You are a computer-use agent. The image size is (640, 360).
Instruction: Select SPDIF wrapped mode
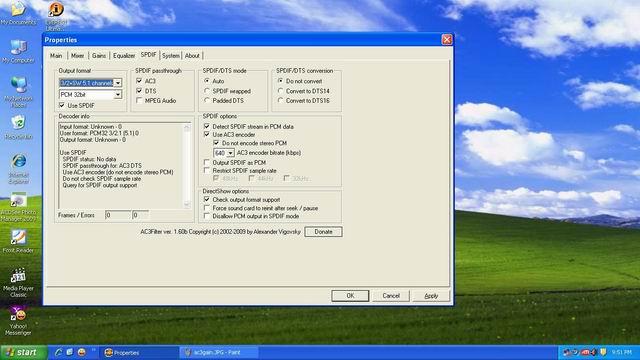(207, 91)
